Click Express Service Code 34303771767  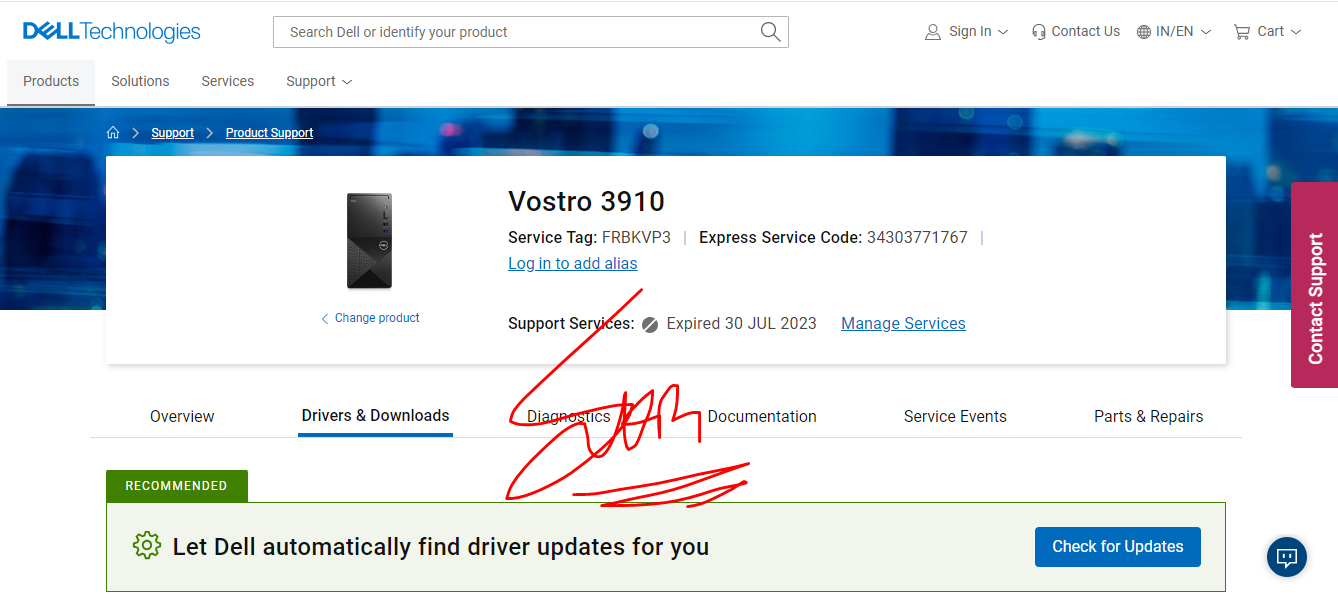(x=833, y=237)
